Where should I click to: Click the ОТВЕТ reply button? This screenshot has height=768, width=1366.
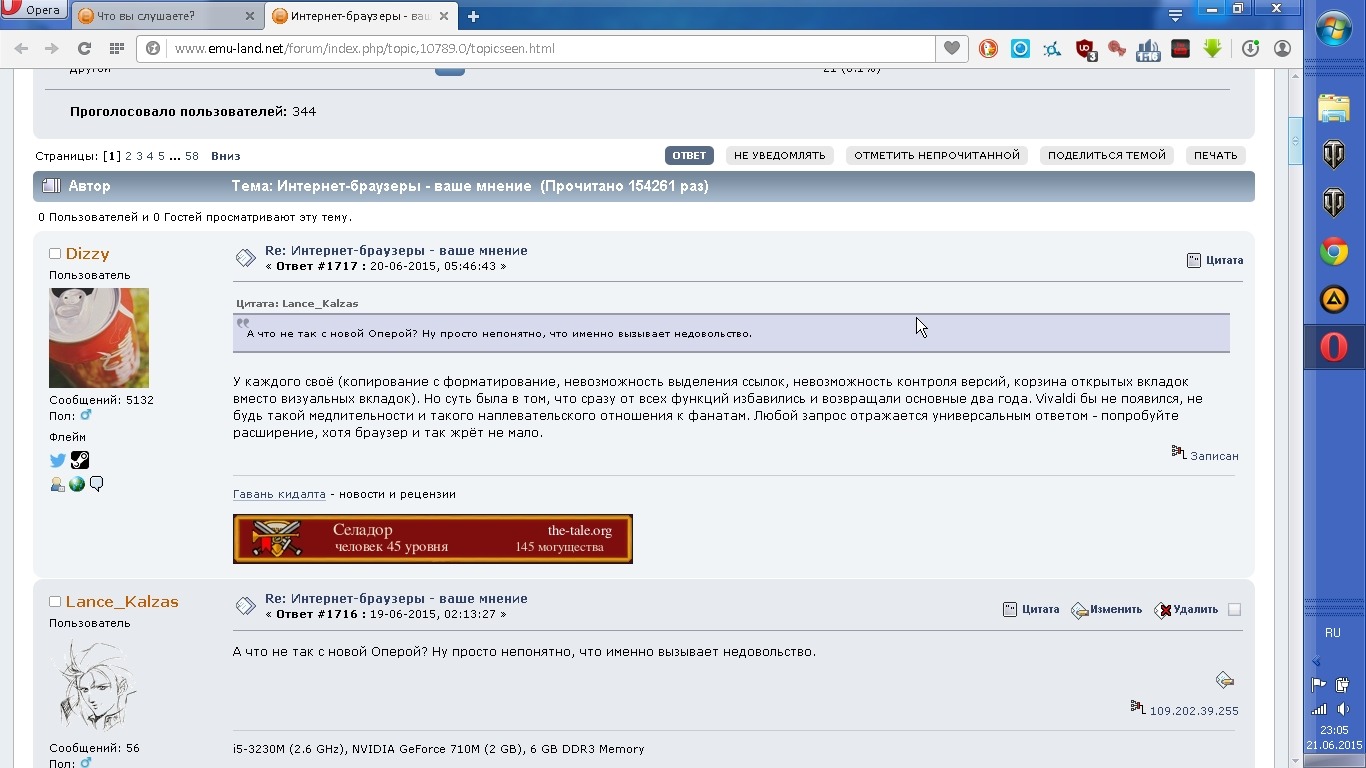[x=689, y=155]
